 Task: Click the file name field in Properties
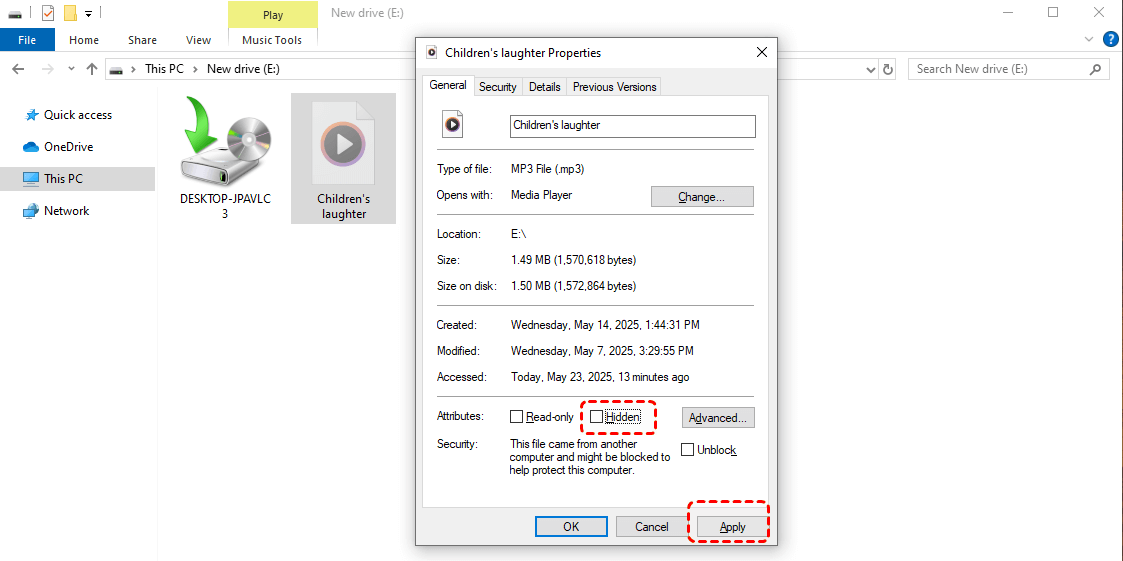click(x=632, y=125)
